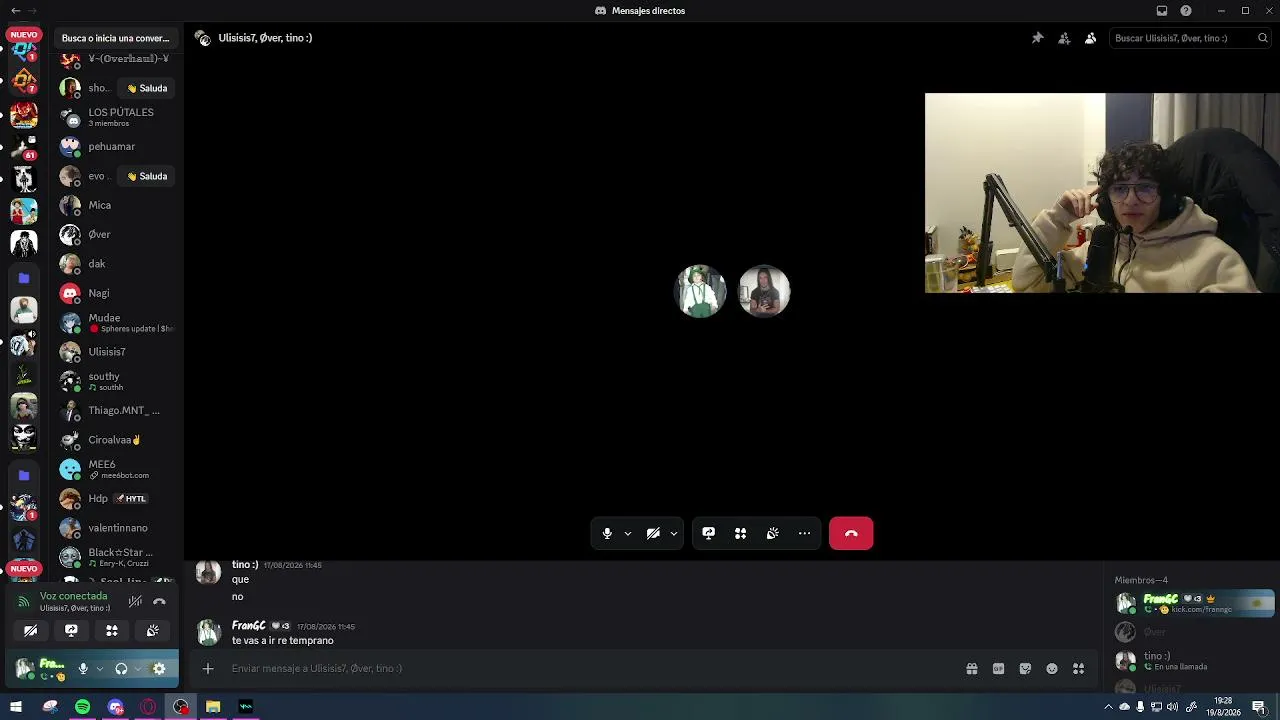Open the Windows Start menu
The image size is (1280, 720).
click(15, 707)
